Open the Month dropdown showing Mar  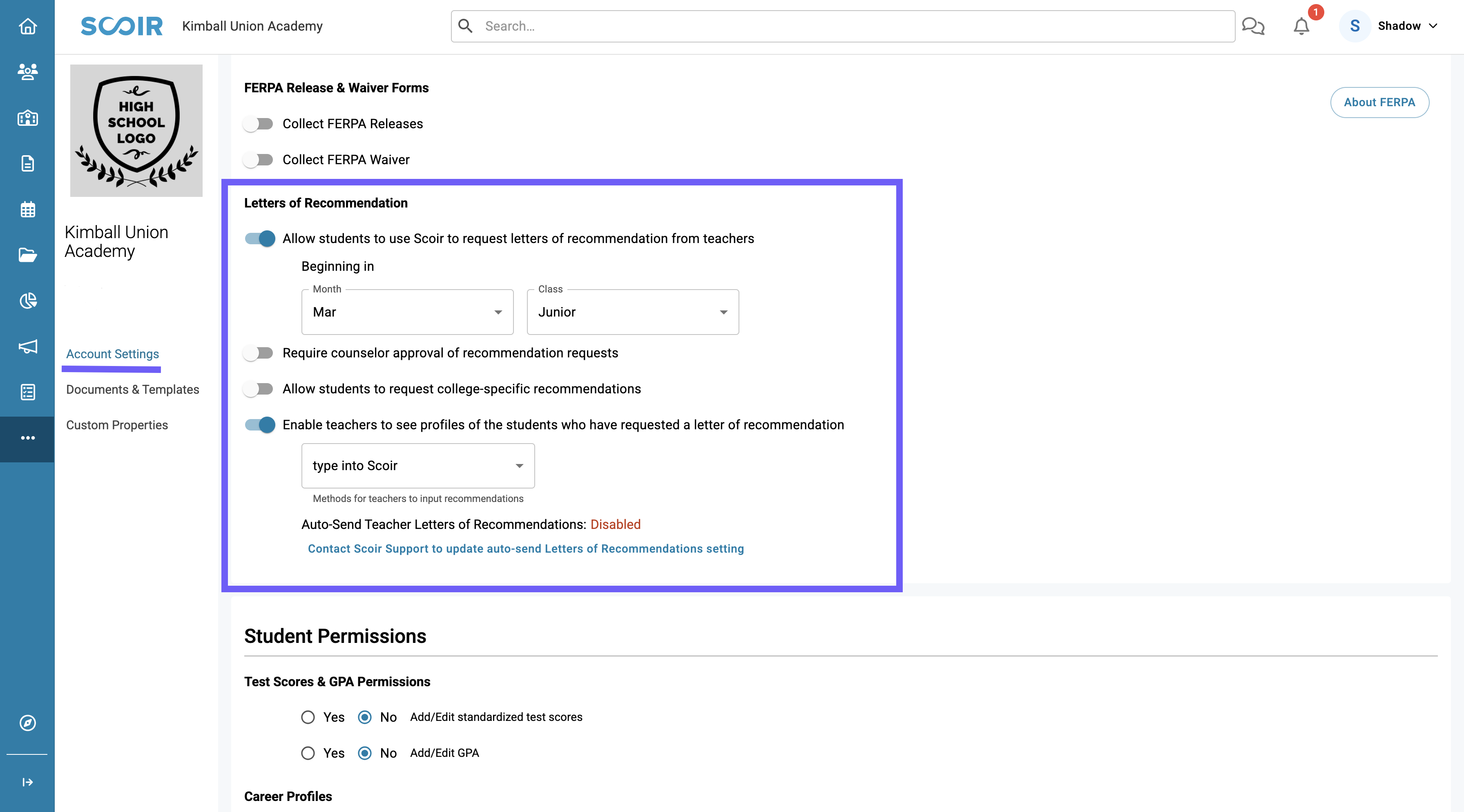point(407,312)
